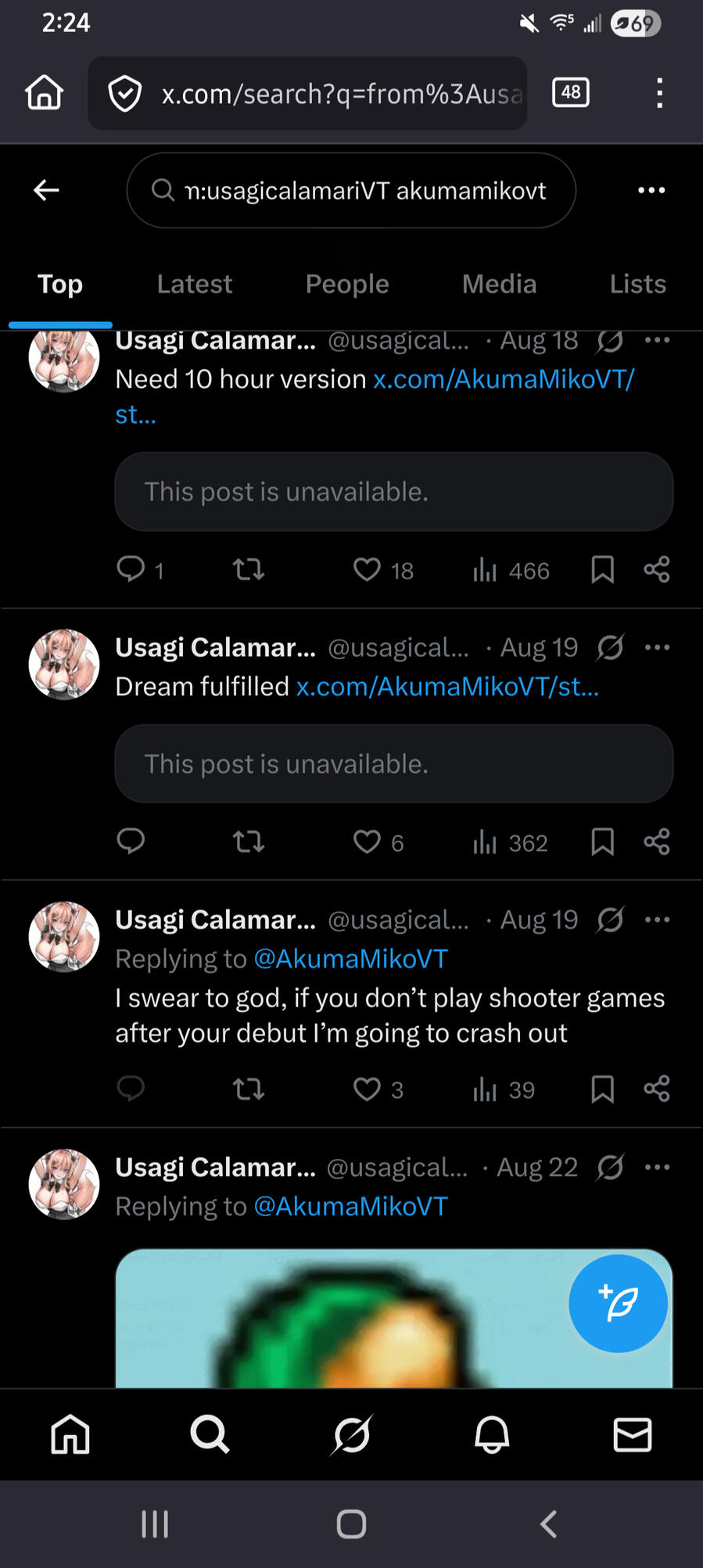
Task: Open the browser tabs counter showing 48
Action: [x=570, y=93]
